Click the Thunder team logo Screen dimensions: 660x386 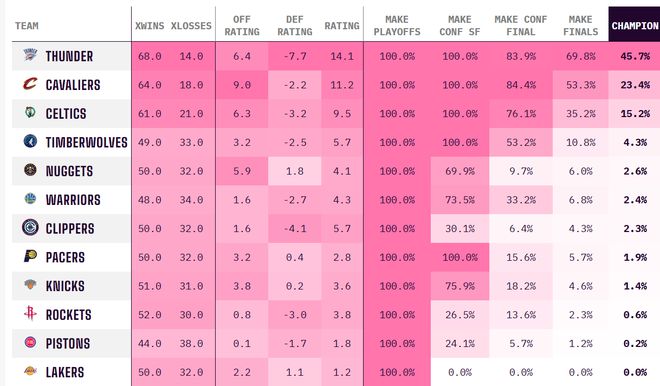pyautogui.click(x=30, y=55)
